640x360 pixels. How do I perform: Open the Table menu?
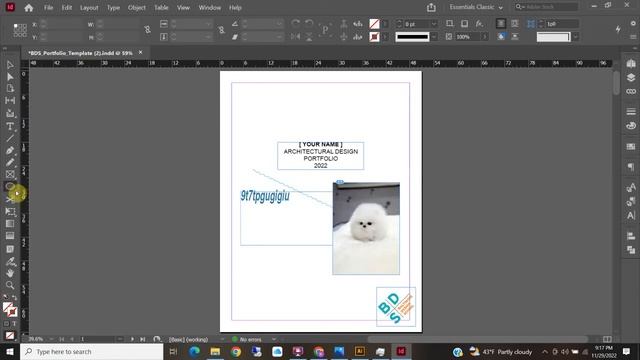tap(161, 8)
